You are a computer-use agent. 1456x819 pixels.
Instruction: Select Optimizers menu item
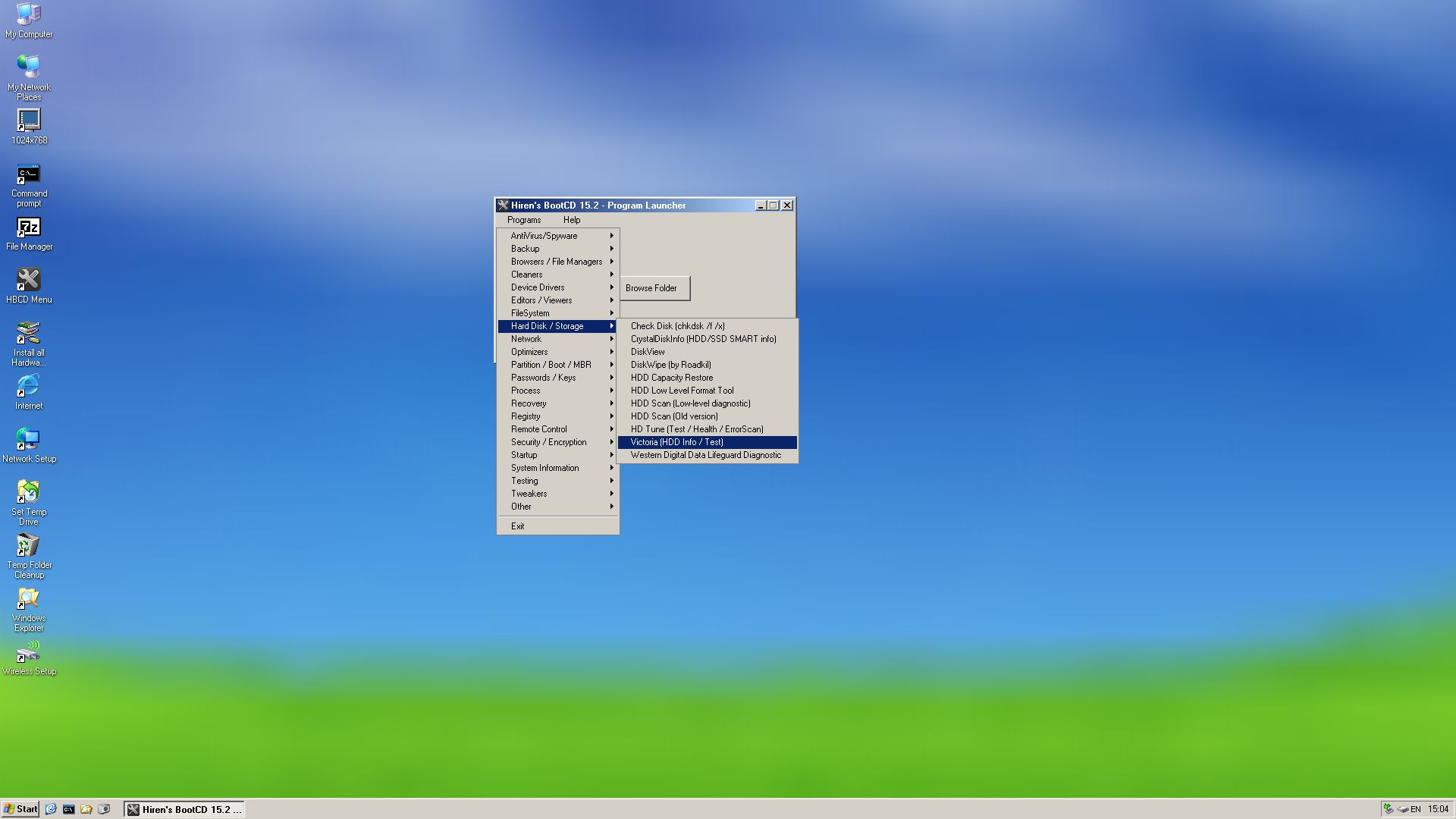[558, 352]
